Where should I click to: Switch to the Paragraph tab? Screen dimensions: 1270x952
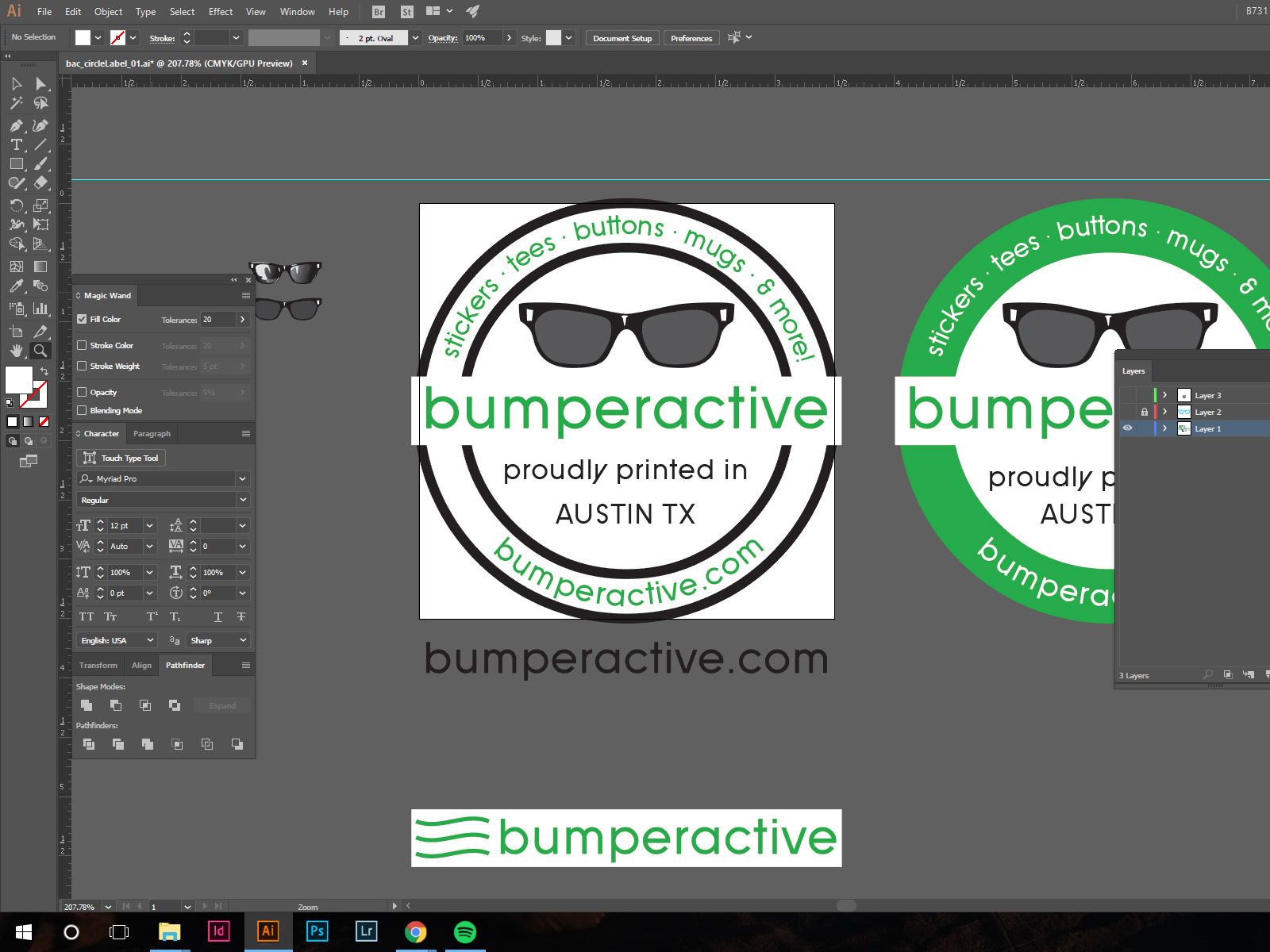(x=152, y=434)
